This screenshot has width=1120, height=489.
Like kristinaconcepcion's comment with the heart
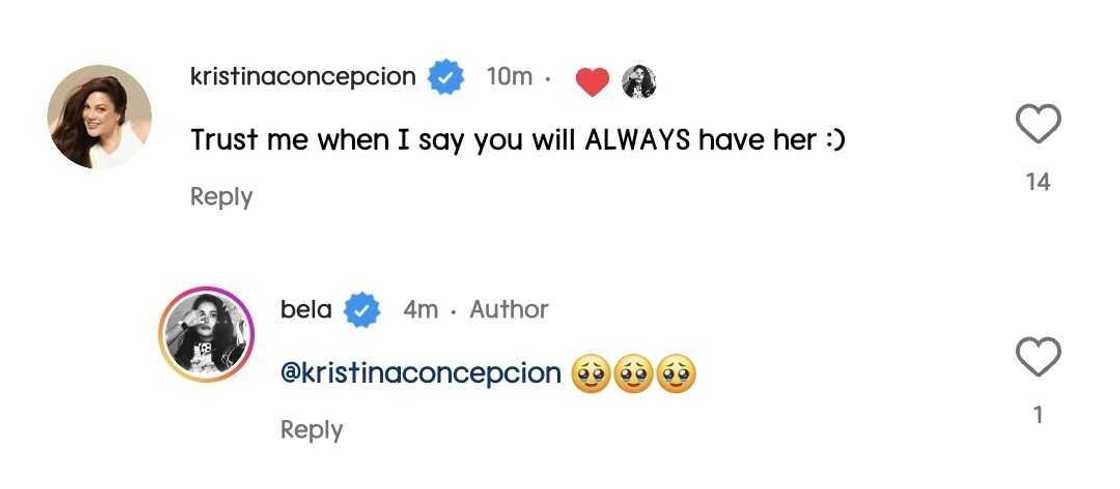[x=1038, y=124]
